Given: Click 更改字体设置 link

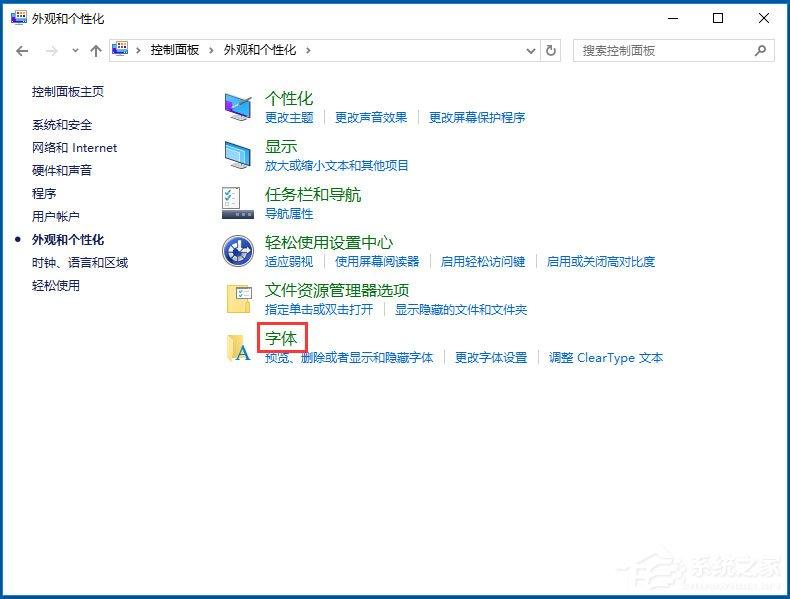Looking at the screenshot, I should coord(491,358).
